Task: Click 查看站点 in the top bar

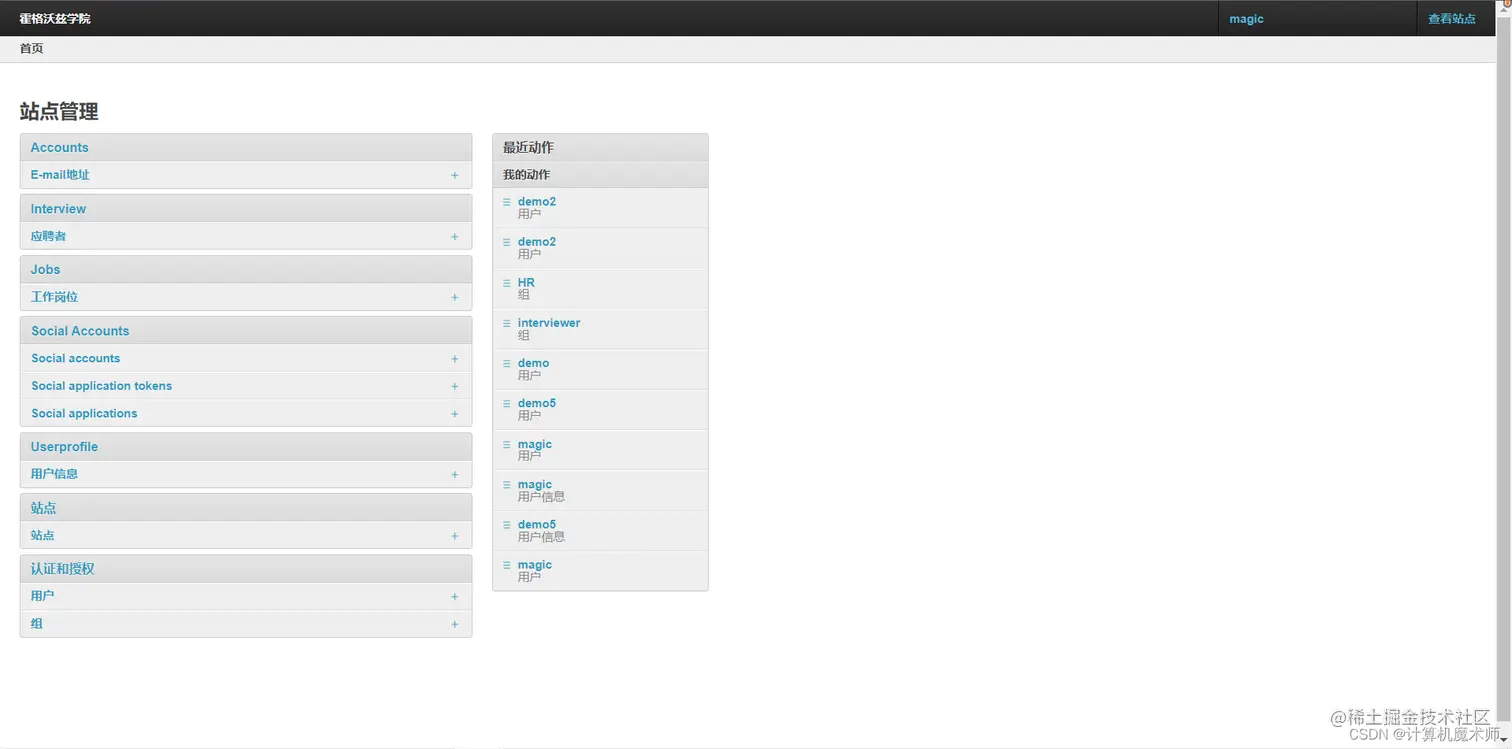Action: [1452, 18]
